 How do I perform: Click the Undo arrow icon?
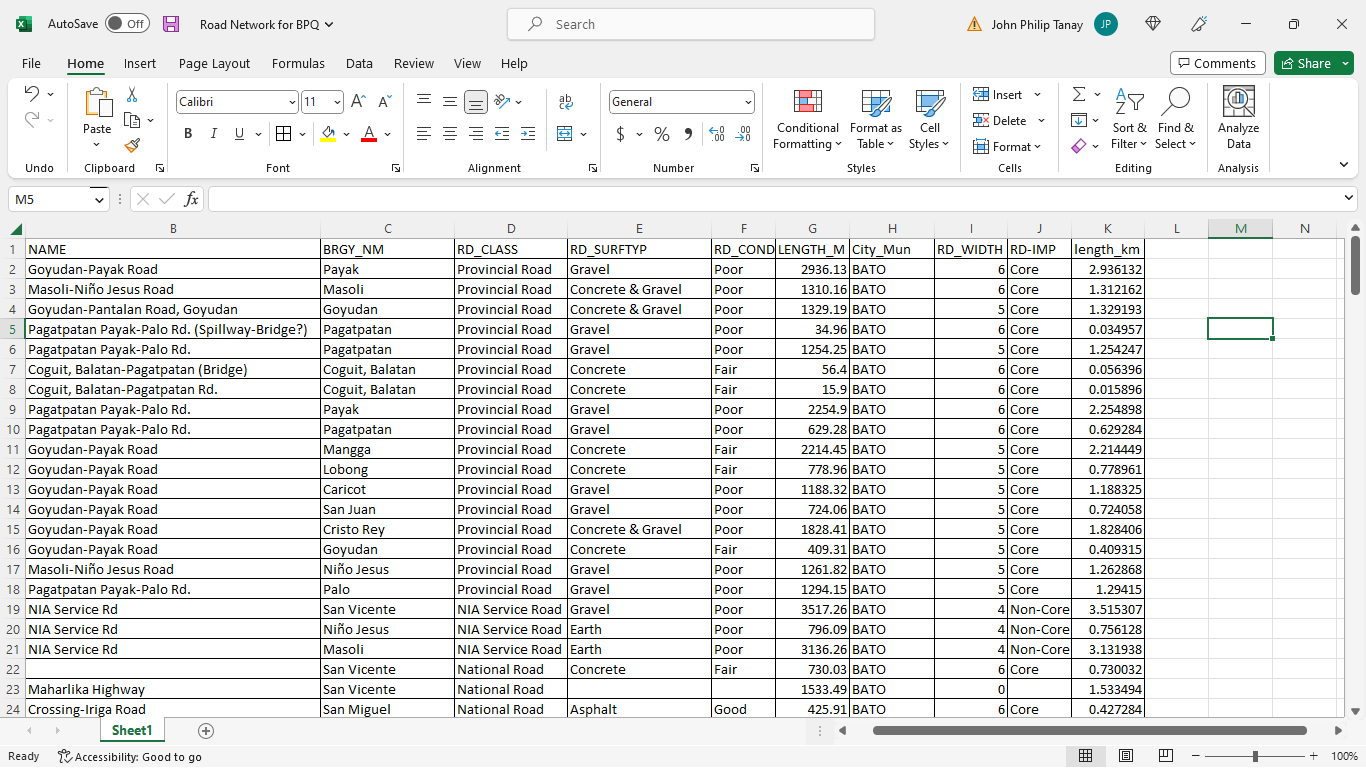pyautogui.click(x=31, y=94)
